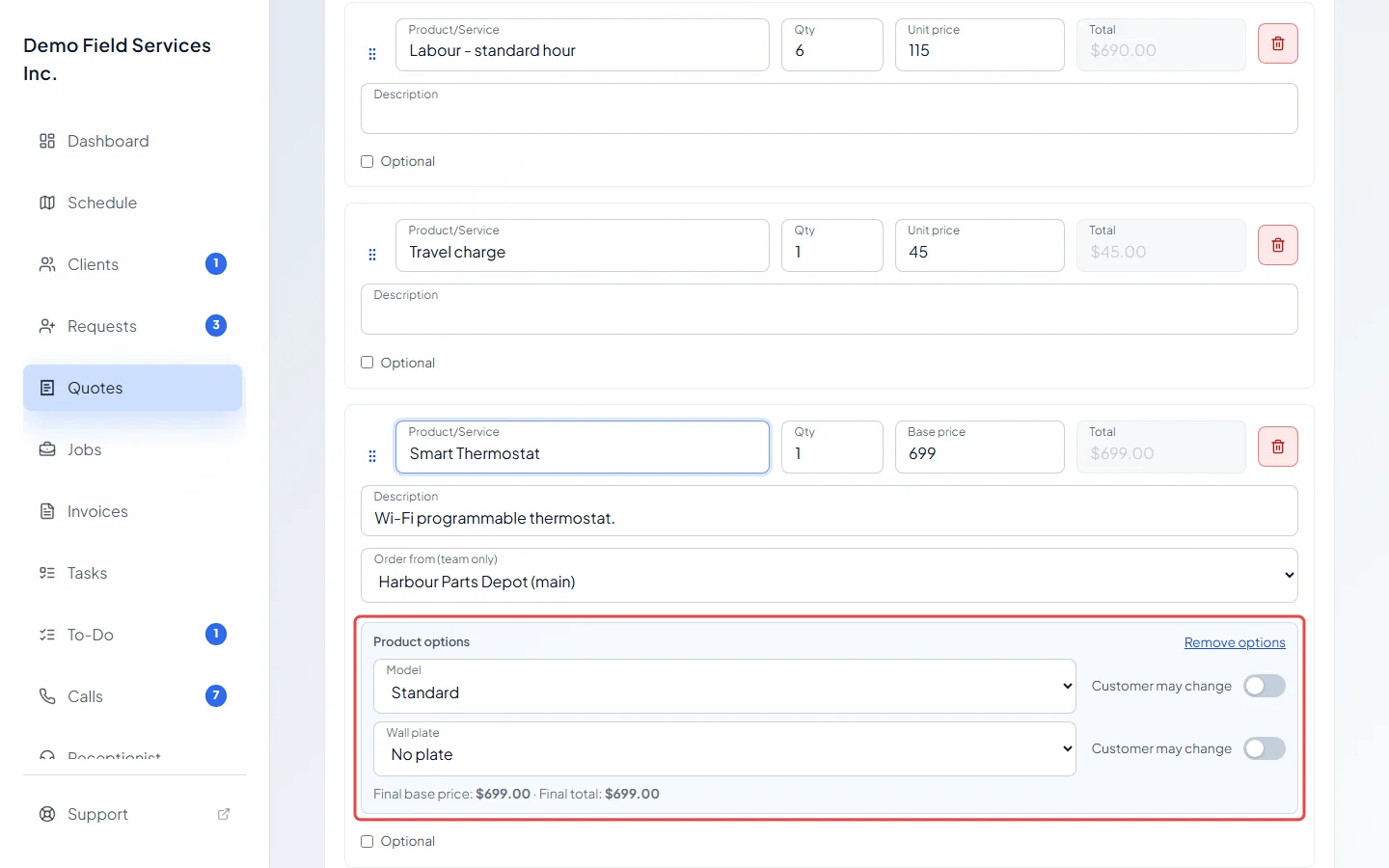This screenshot has height=868, width=1389.
Task: Enable Customer may change for Model option
Action: click(1265, 686)
